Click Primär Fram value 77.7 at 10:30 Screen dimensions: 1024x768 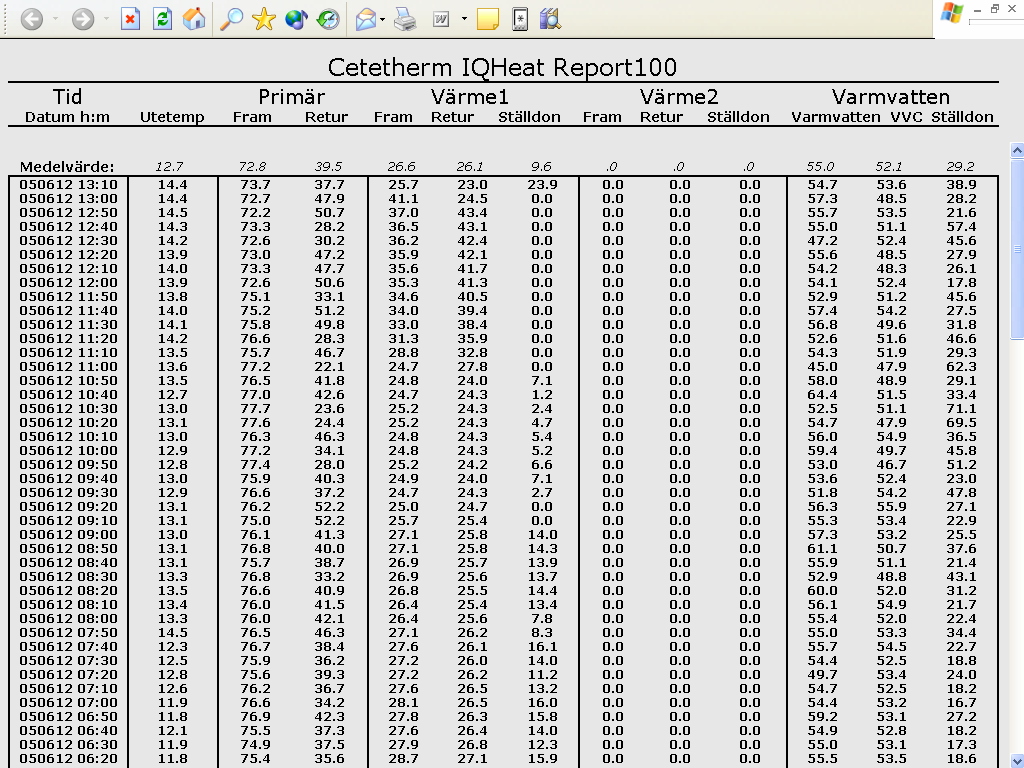click(x=255, y=409)
